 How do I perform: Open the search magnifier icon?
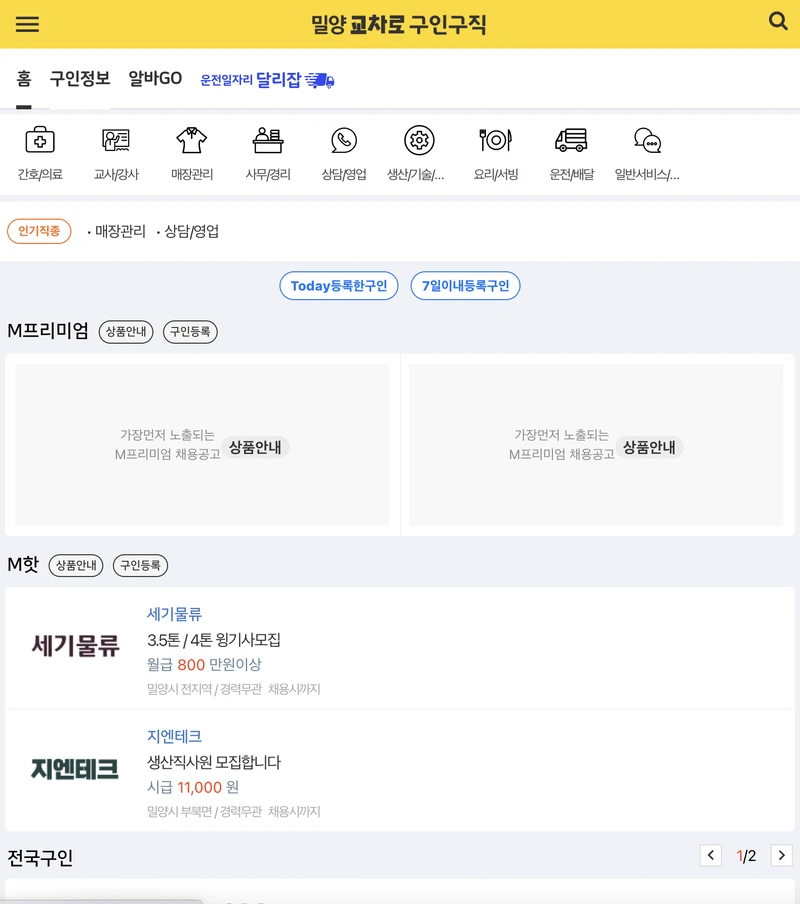(x=778, y=20)
